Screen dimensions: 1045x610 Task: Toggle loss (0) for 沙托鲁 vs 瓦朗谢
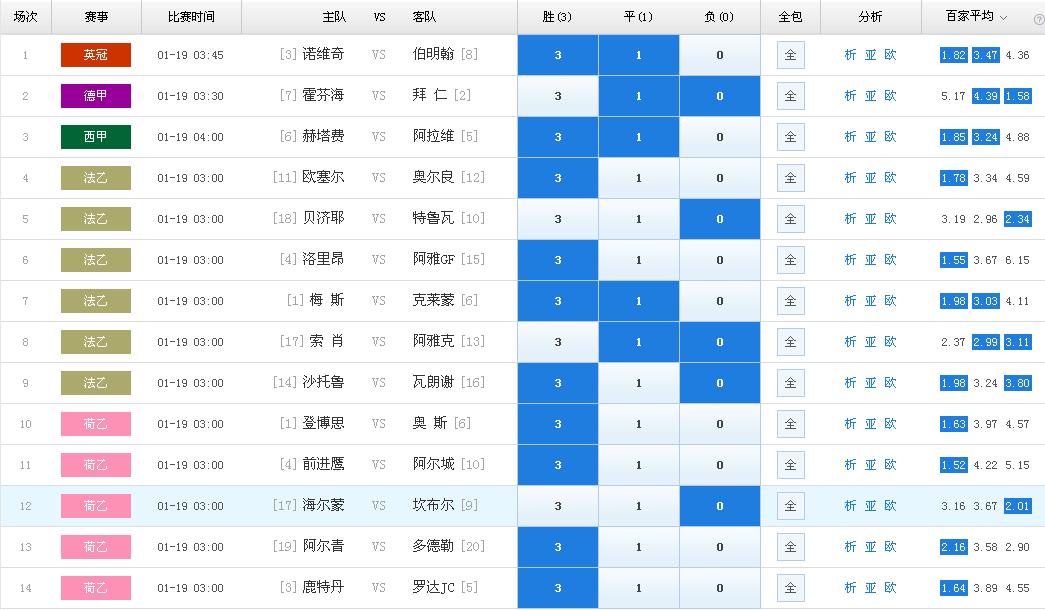(x=720, y=383)
